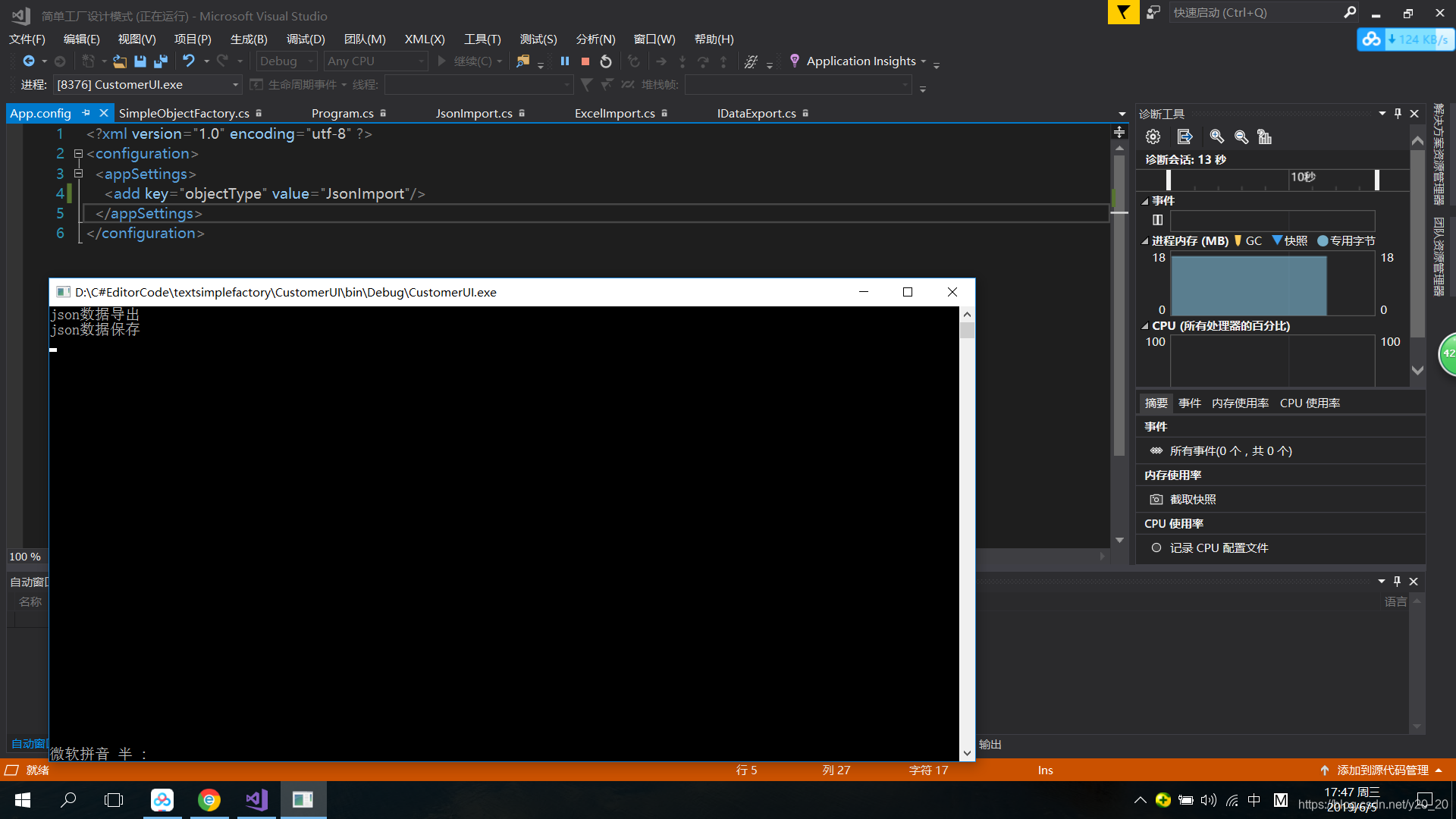
Task: Switch to the SimpleObjectFactory.cs tab
Action: click(184, 113)
